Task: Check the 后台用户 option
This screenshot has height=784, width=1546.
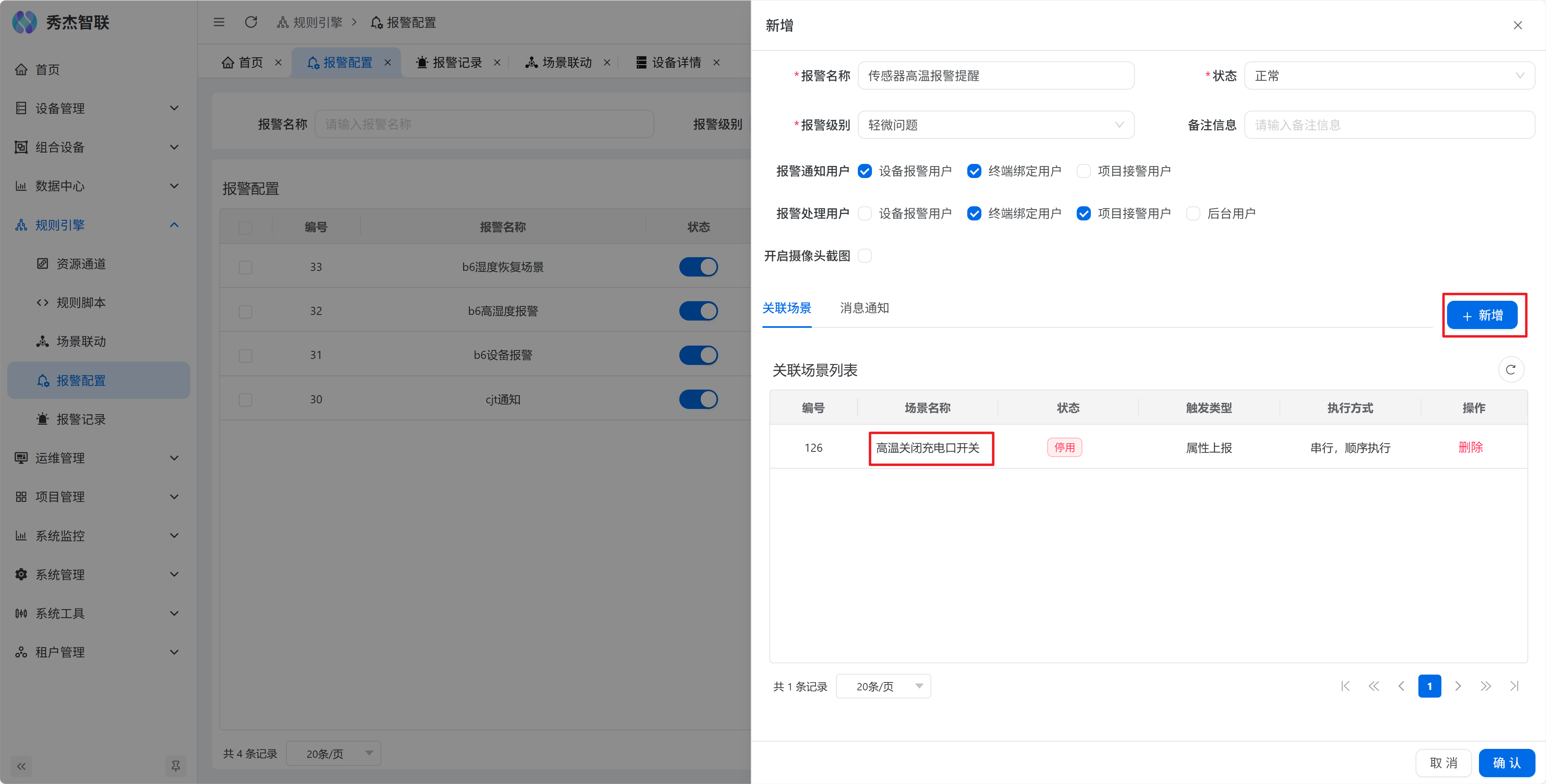Action: point(1193,214)
